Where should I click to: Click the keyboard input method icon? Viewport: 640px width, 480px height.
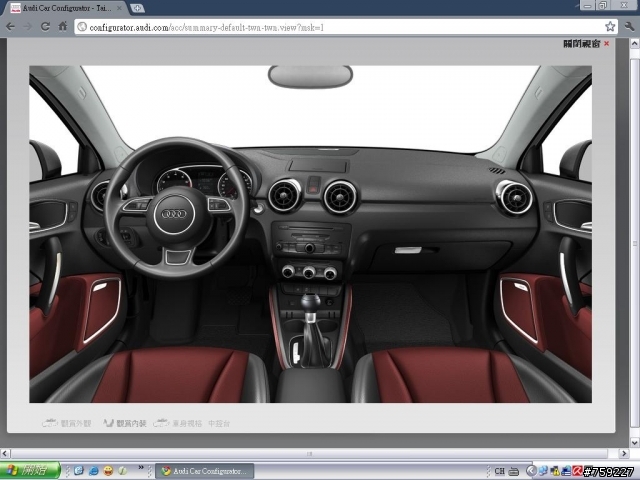click(514, 471)
